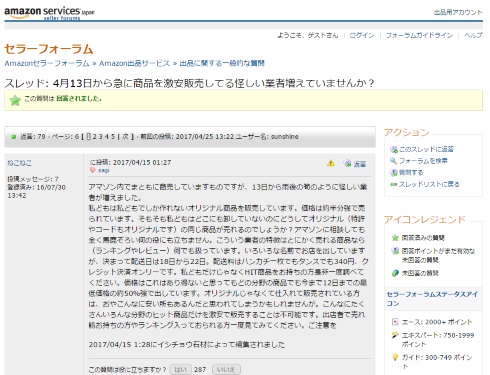Open the 出品用アカウント link
Screen dimensions: 490x375
pyautogui.click(x=458, y=12)
